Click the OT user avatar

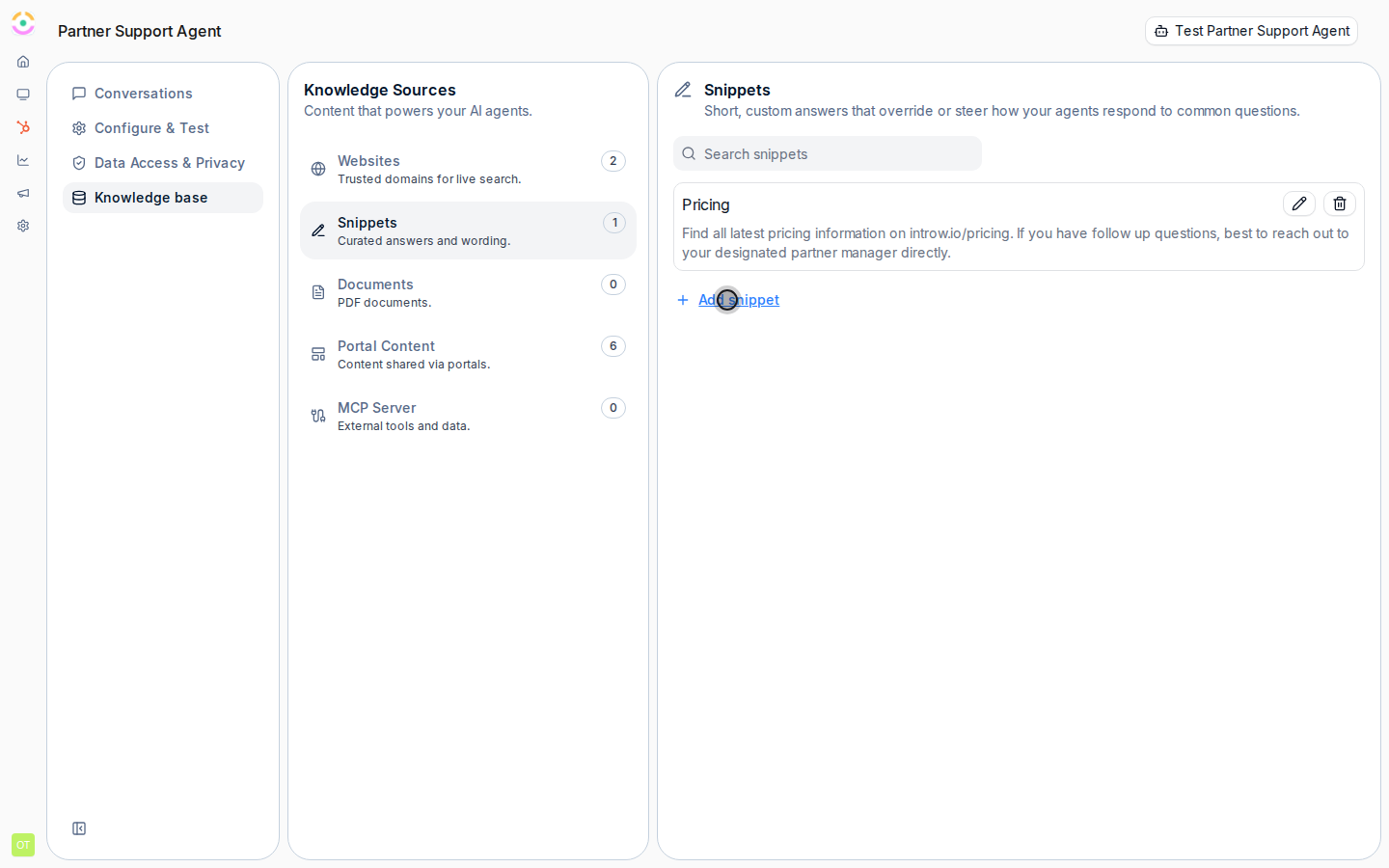pyautogui.click(x=23, y=845)
